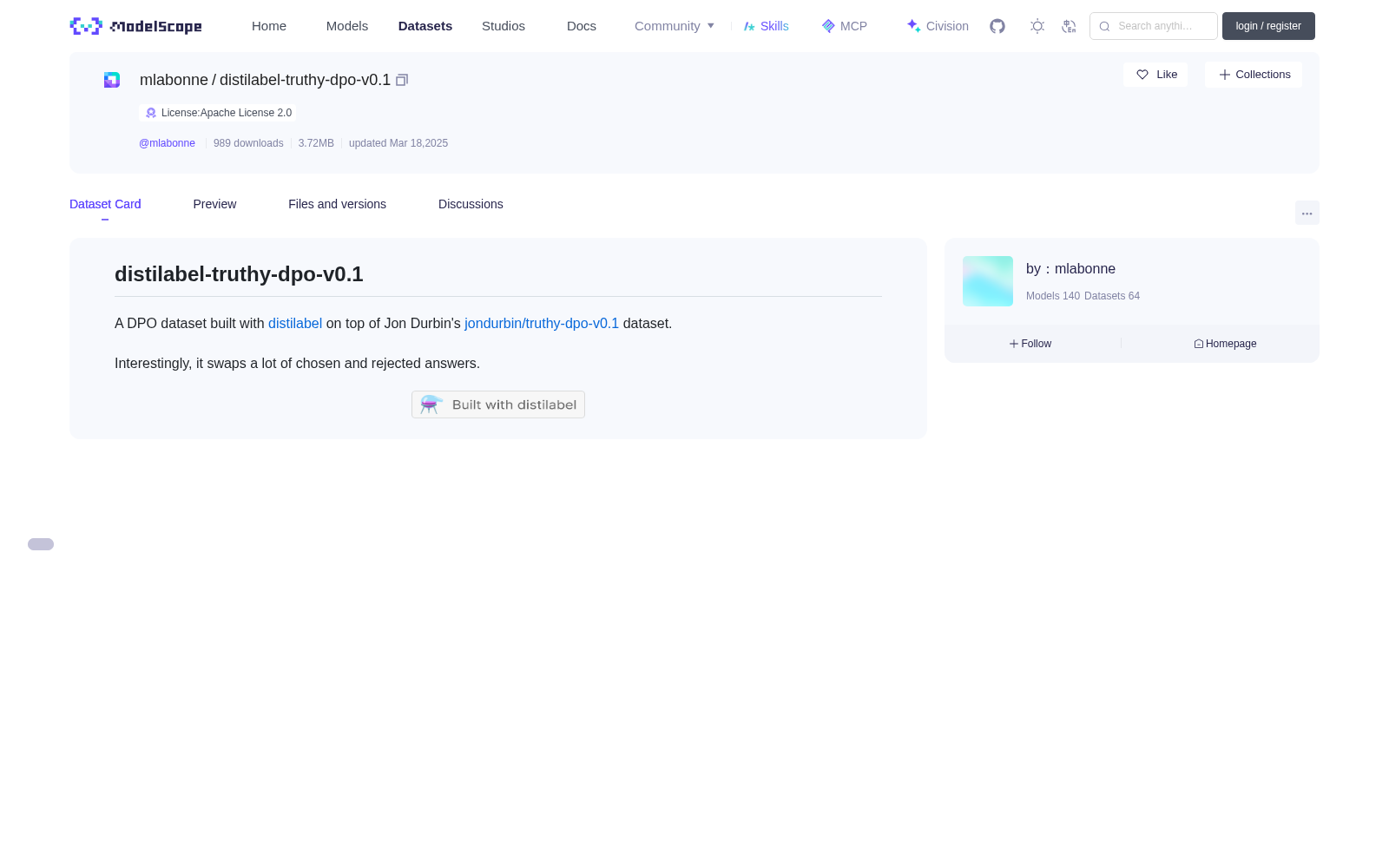Click the ModelScope logo
1389x868 pixels.
tap(135, 26)
